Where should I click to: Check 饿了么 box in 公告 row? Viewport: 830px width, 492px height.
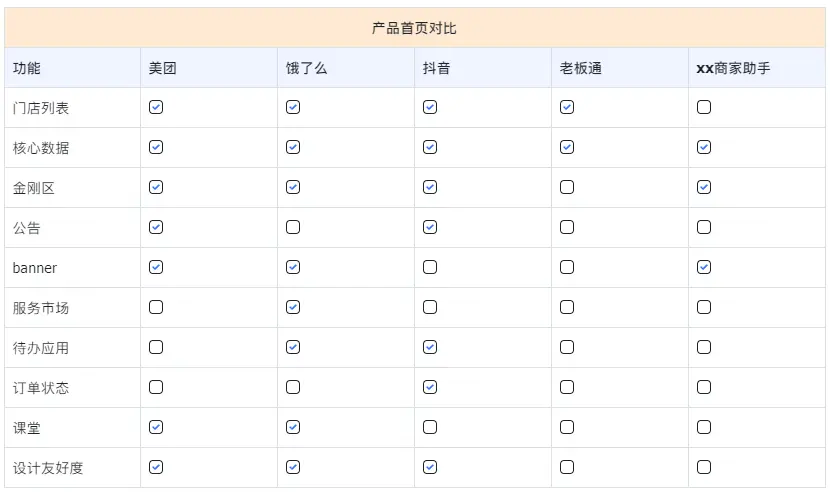[x=293, y=227]
